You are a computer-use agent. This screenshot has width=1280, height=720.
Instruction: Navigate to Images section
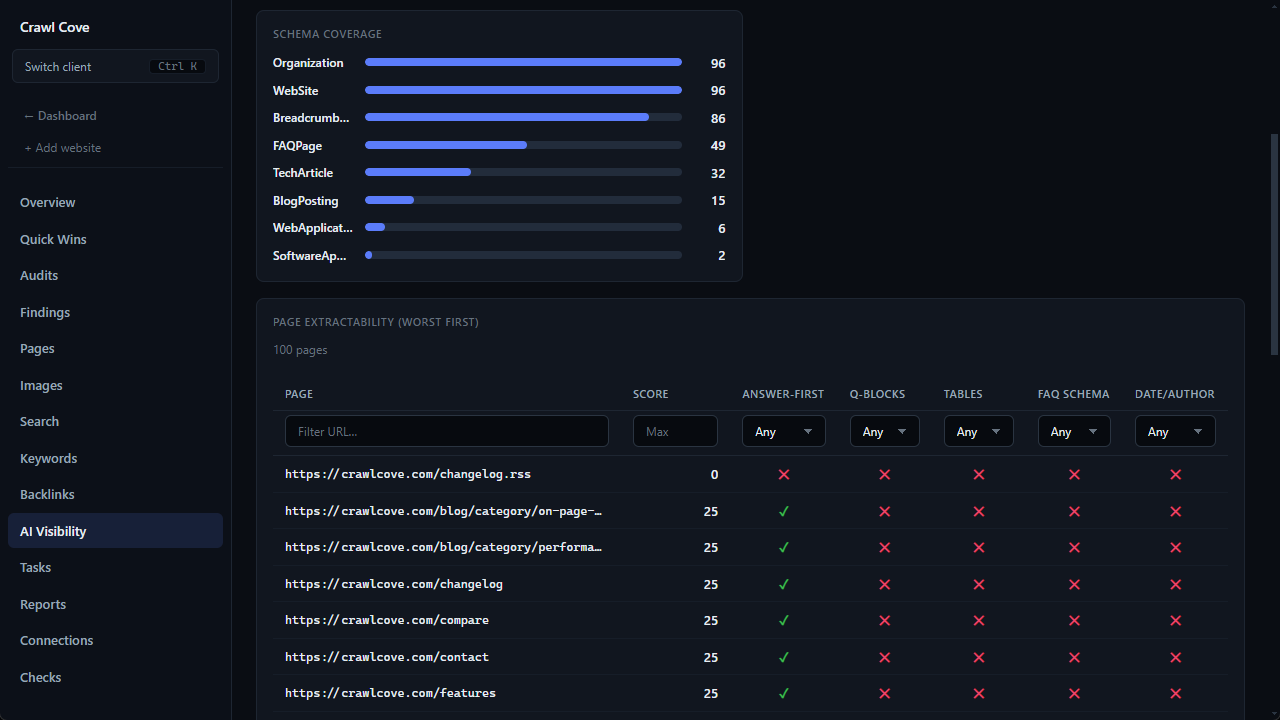tap(115, 385)
